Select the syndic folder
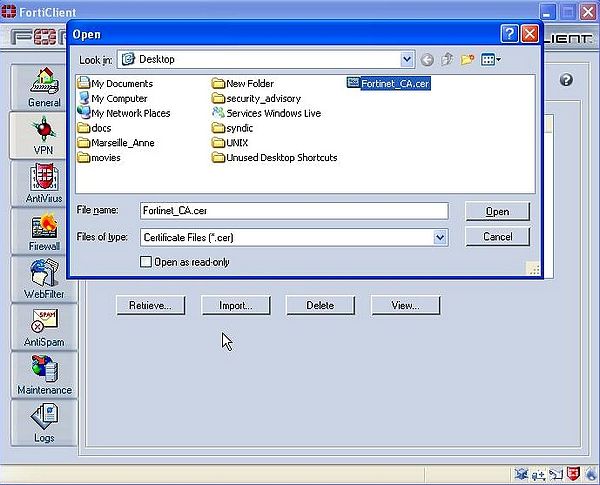The image size is (600, 485). pos(232,128)
